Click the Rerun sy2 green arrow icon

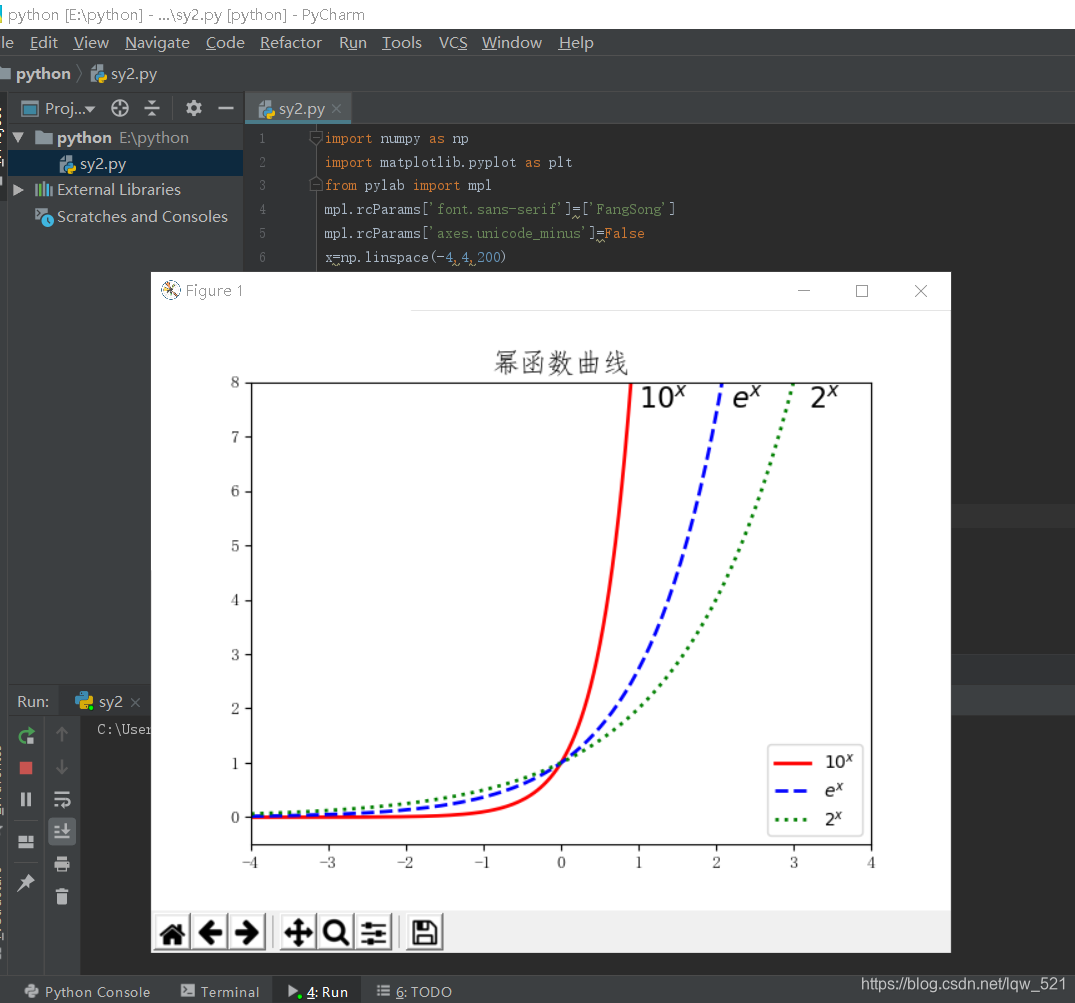tap(26, 736)
